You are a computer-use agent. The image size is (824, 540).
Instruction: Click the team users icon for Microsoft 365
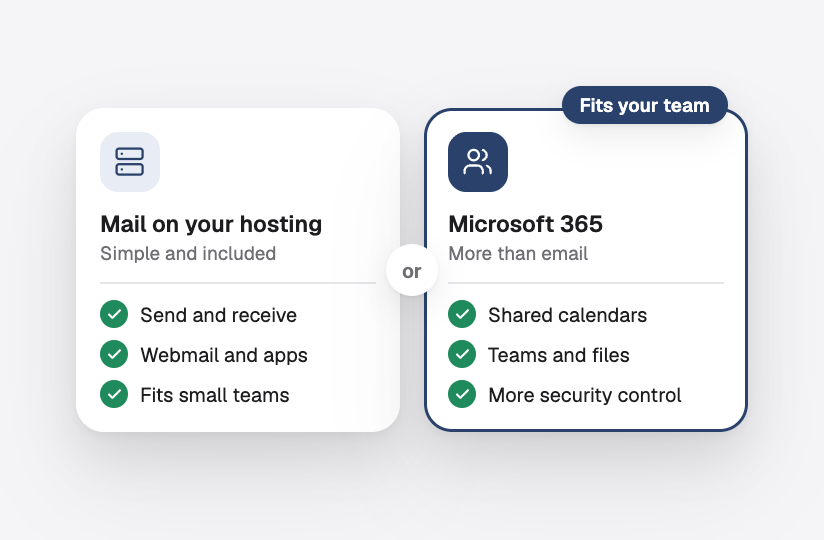[478, 162]
